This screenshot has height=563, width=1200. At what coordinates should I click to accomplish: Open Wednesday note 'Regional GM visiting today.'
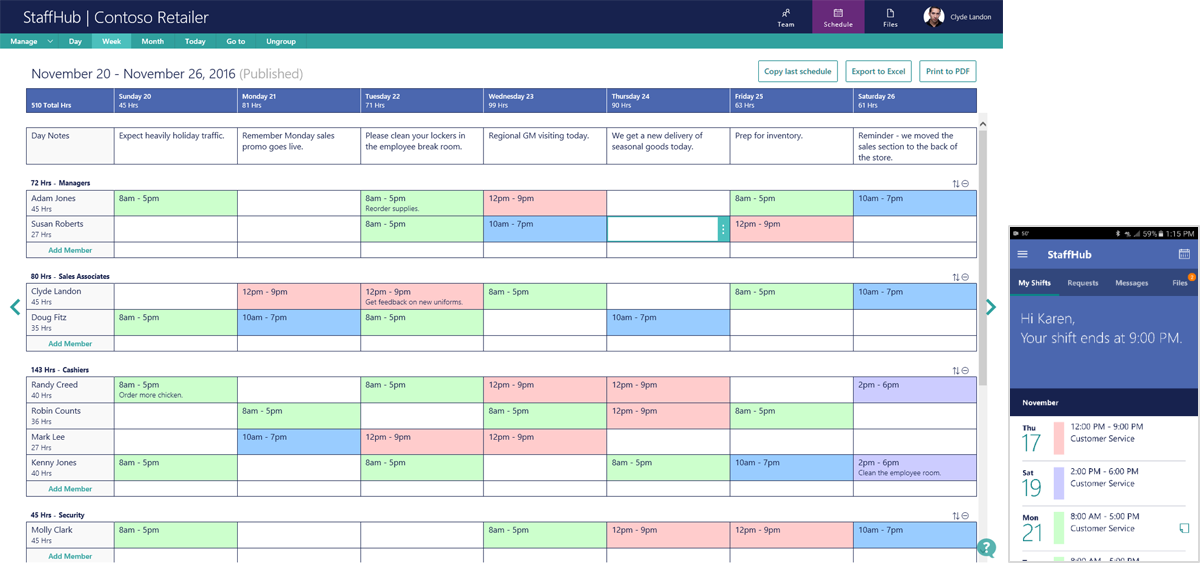pos(545,145)
